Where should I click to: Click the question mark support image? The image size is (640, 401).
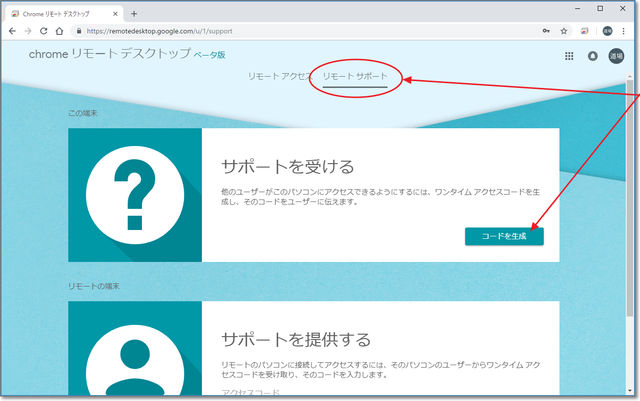[x=135, y=195]
